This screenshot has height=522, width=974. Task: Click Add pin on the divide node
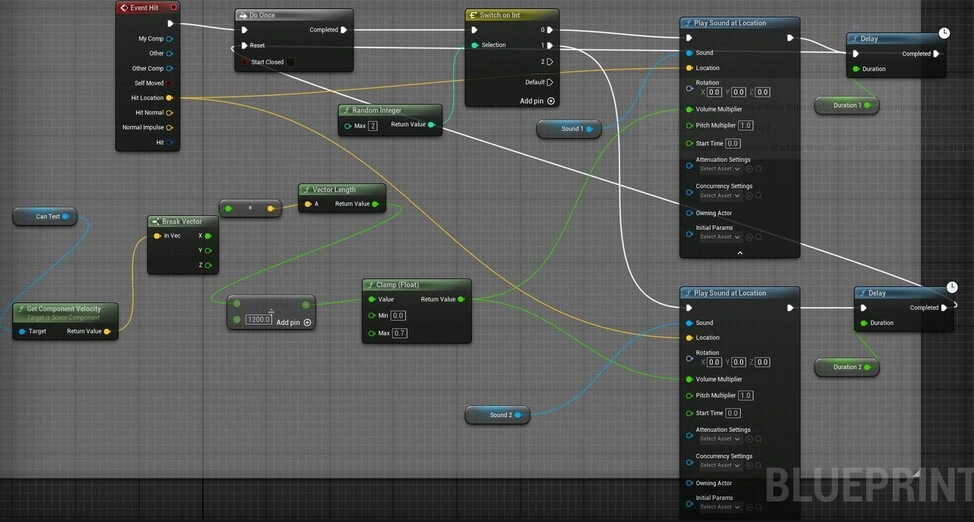click(x=294, y=323)
